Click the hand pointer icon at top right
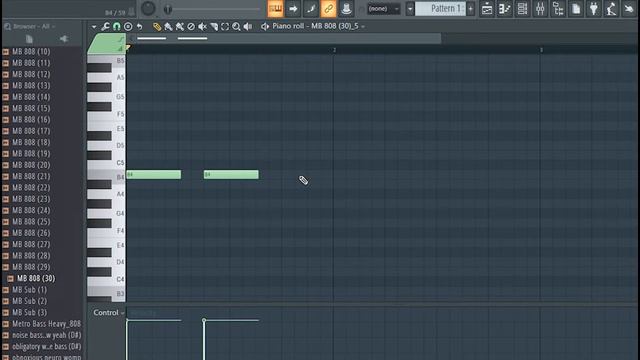 (x=629, y=9)
